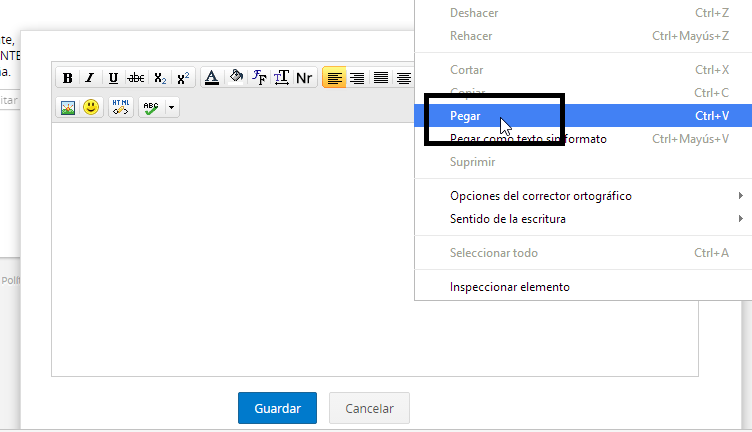Save with the Guardar button
Viewport: 752px width, 432px height.
[277, 408]
